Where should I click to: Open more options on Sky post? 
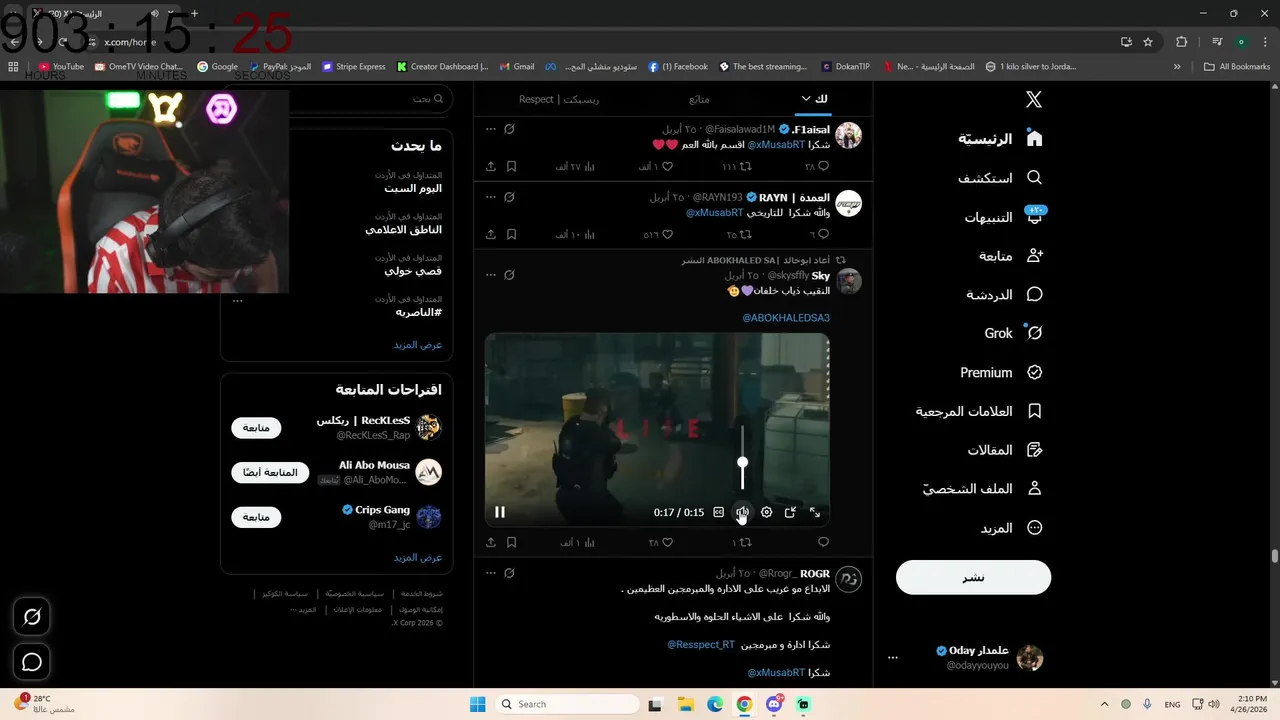click(490, 274)
